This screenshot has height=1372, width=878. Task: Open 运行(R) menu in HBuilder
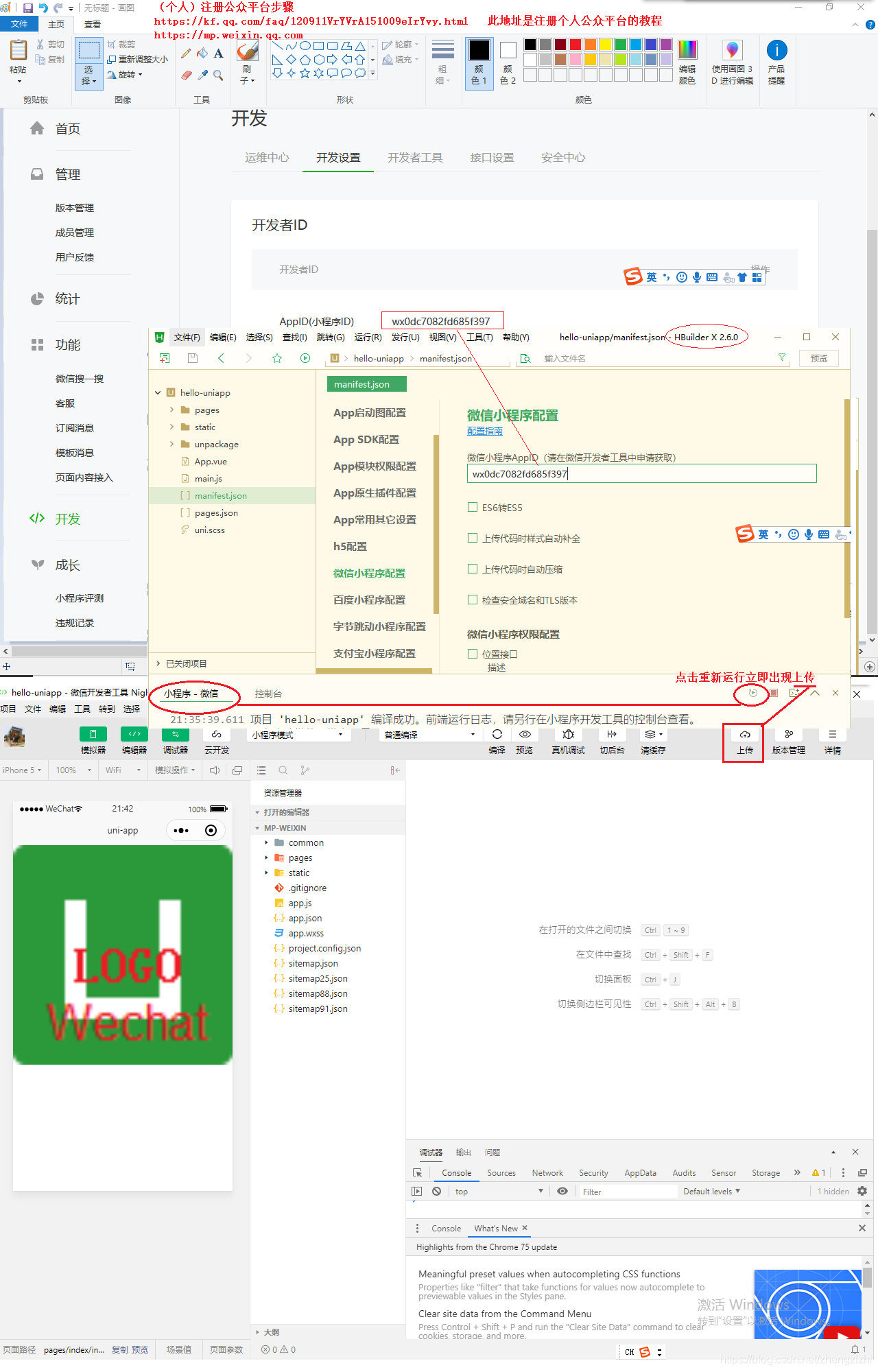click(x=368, y=337)
